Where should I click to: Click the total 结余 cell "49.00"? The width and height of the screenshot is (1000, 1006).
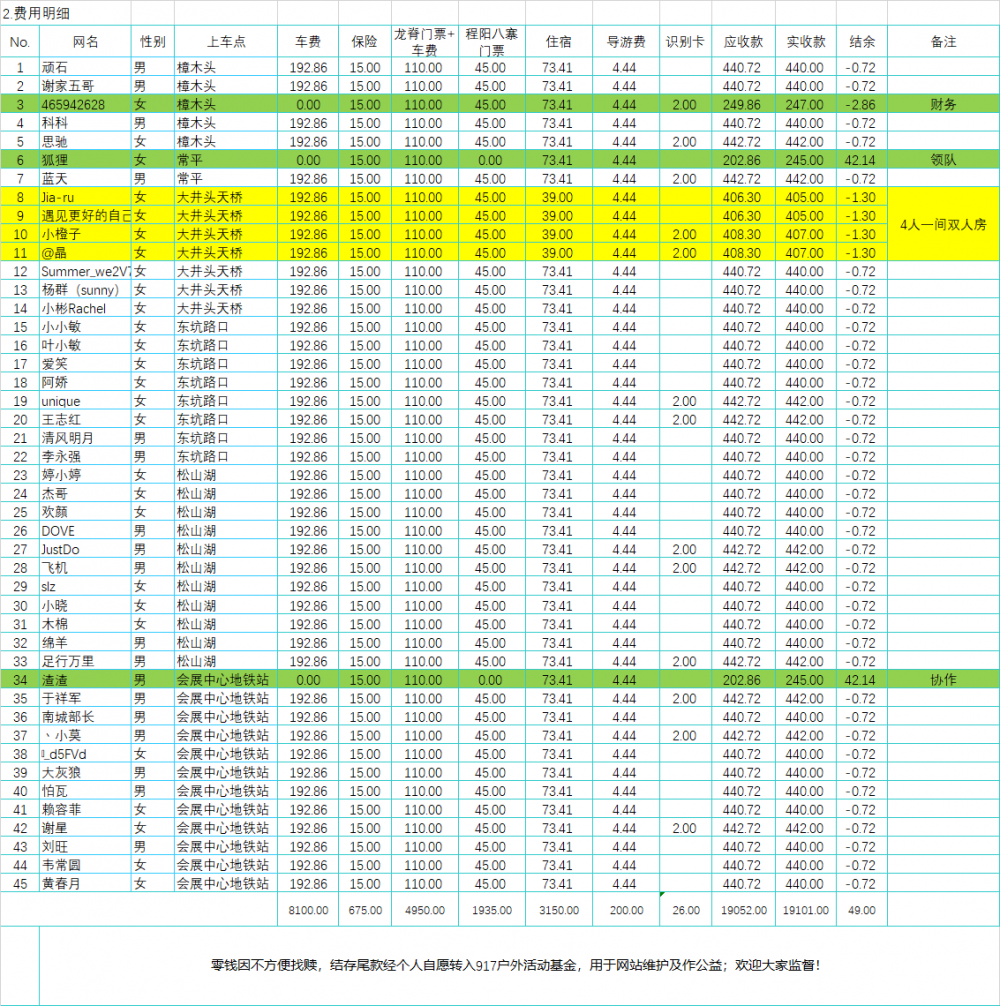point(860,910)
